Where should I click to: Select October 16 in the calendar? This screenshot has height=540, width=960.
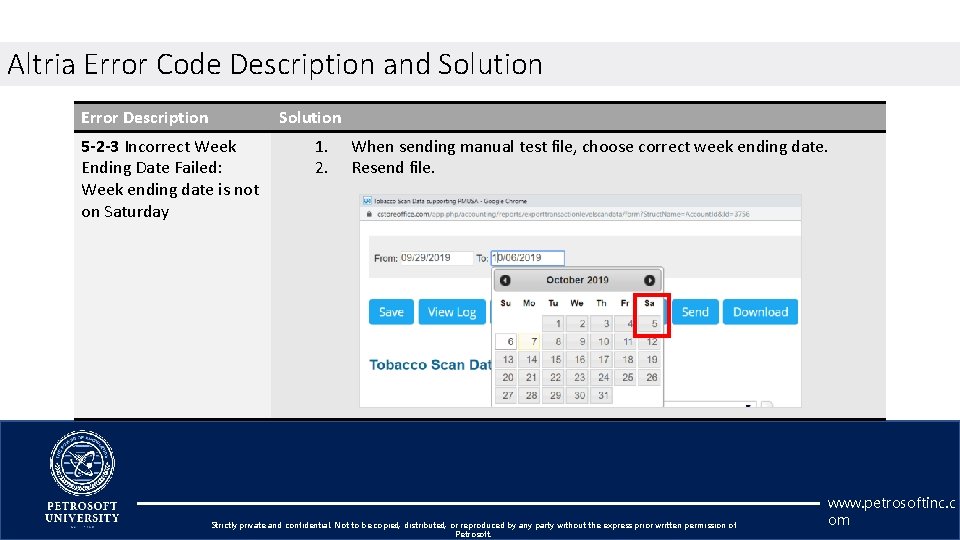point(578,359)
